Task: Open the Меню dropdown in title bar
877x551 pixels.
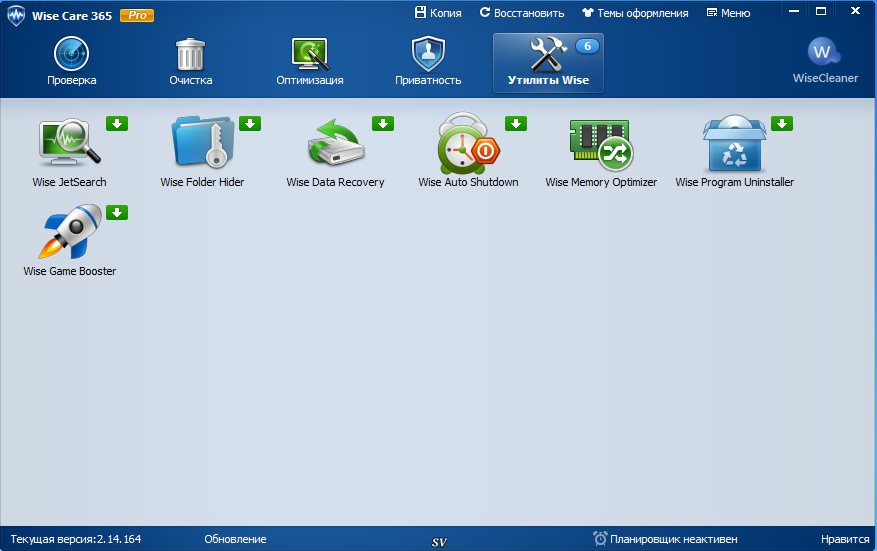Action: pyautogui.click(x=728, y=13)
